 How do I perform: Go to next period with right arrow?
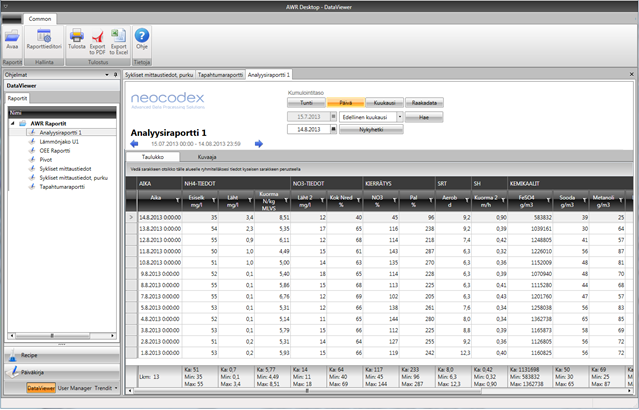pyautogui.click(x=259, y=144)
